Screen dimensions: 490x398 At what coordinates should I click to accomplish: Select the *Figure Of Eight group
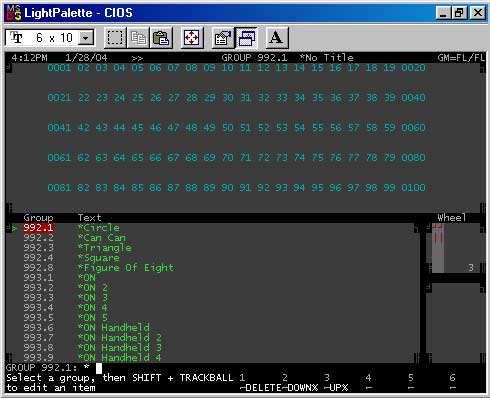coord(126,268)
